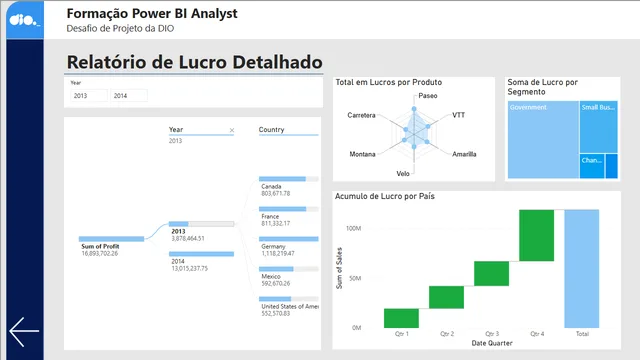The width and height of the screenshot is (640, 360).
Task: Click the Channel Partners treemap tile
Action: (x=592, y=166)
